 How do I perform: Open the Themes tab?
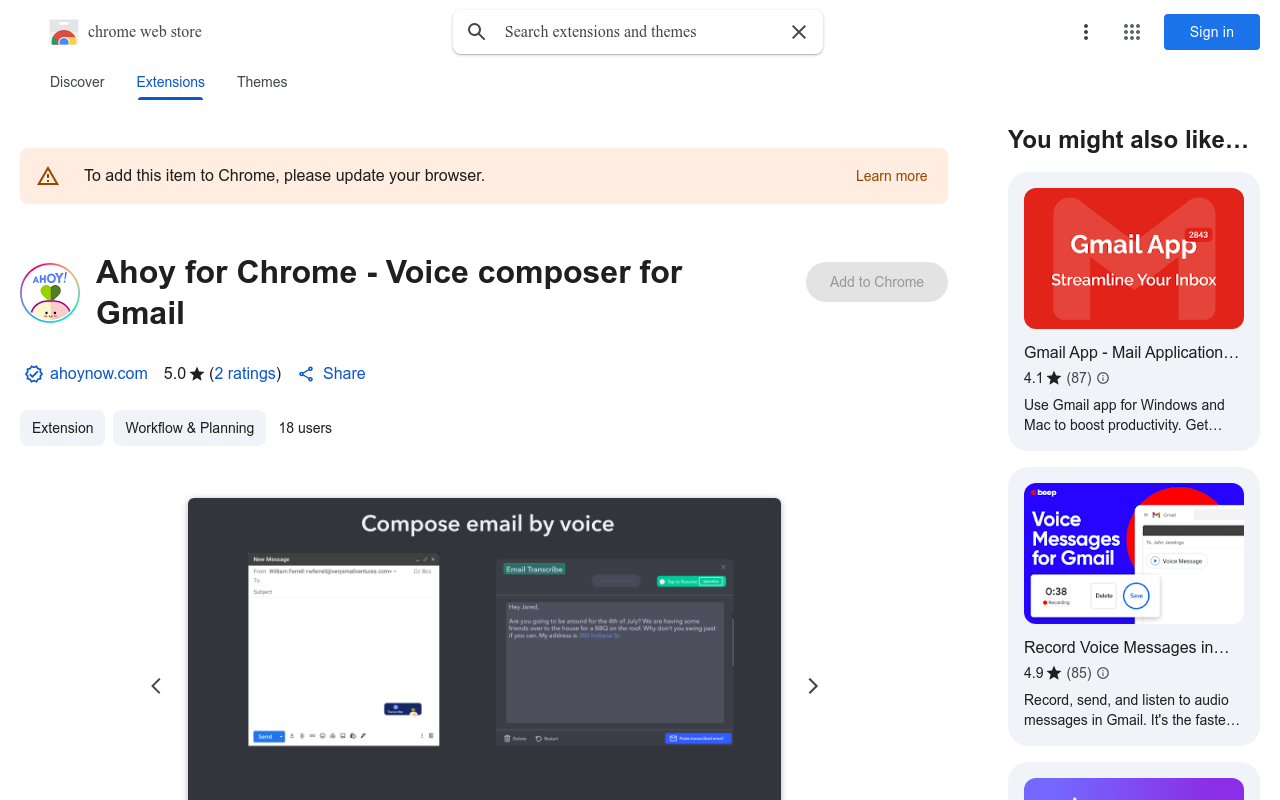(262, 82)
